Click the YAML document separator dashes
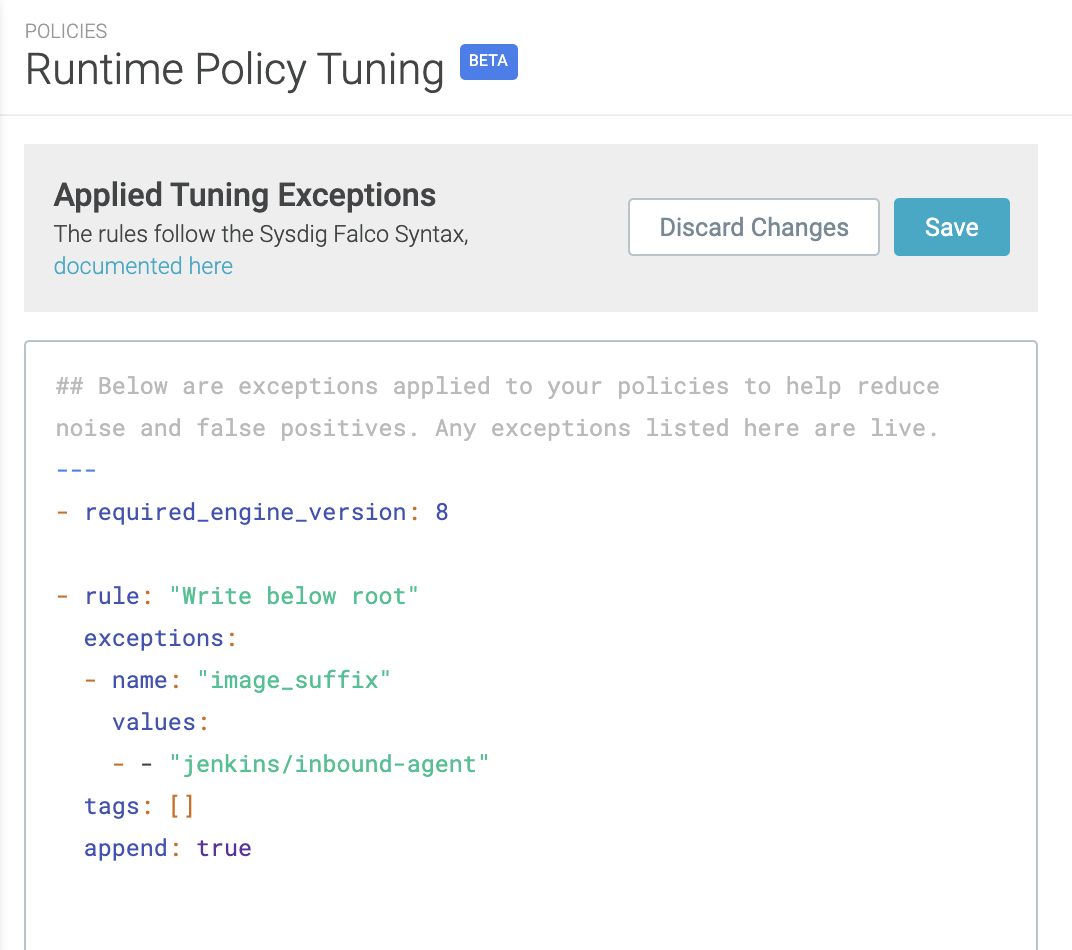The height and width of the screenshot is (950, 1072). point(76,470)
